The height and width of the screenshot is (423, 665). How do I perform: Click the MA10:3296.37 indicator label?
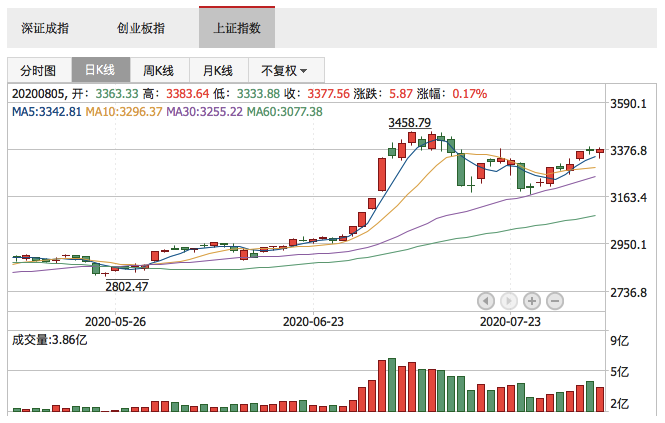(124, 112)
